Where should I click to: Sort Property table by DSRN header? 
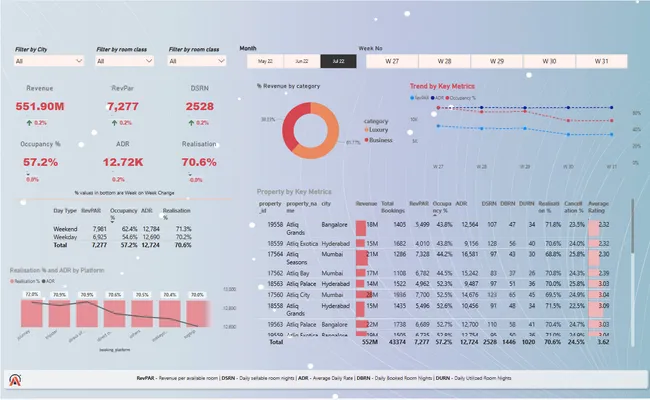[489, 204]
